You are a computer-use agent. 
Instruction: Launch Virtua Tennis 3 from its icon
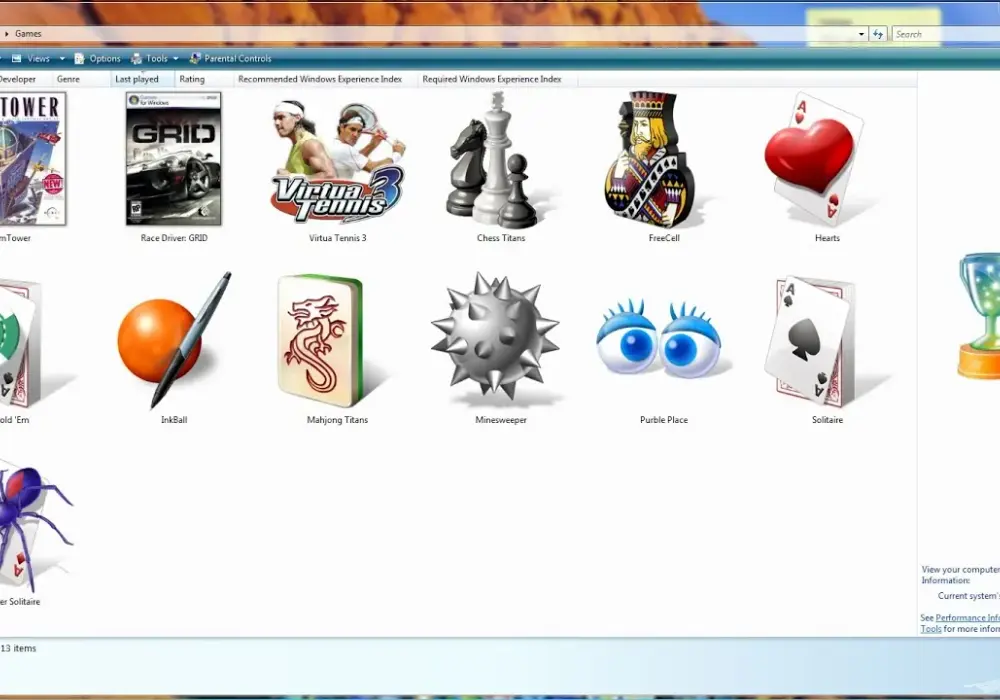pos(338,161)
